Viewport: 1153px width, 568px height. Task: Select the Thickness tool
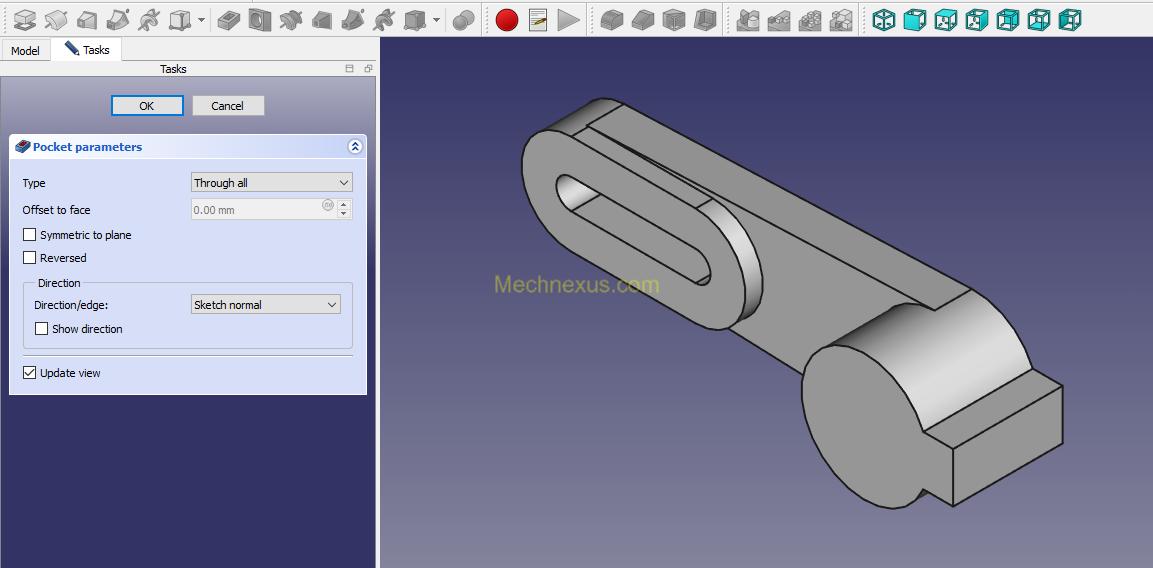(x=705, y=20)
